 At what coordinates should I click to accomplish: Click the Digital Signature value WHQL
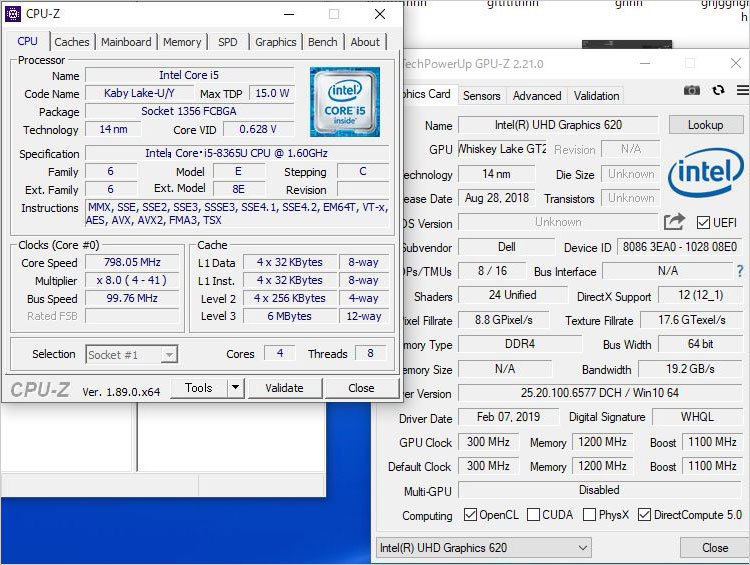click(x=697, y=417)
